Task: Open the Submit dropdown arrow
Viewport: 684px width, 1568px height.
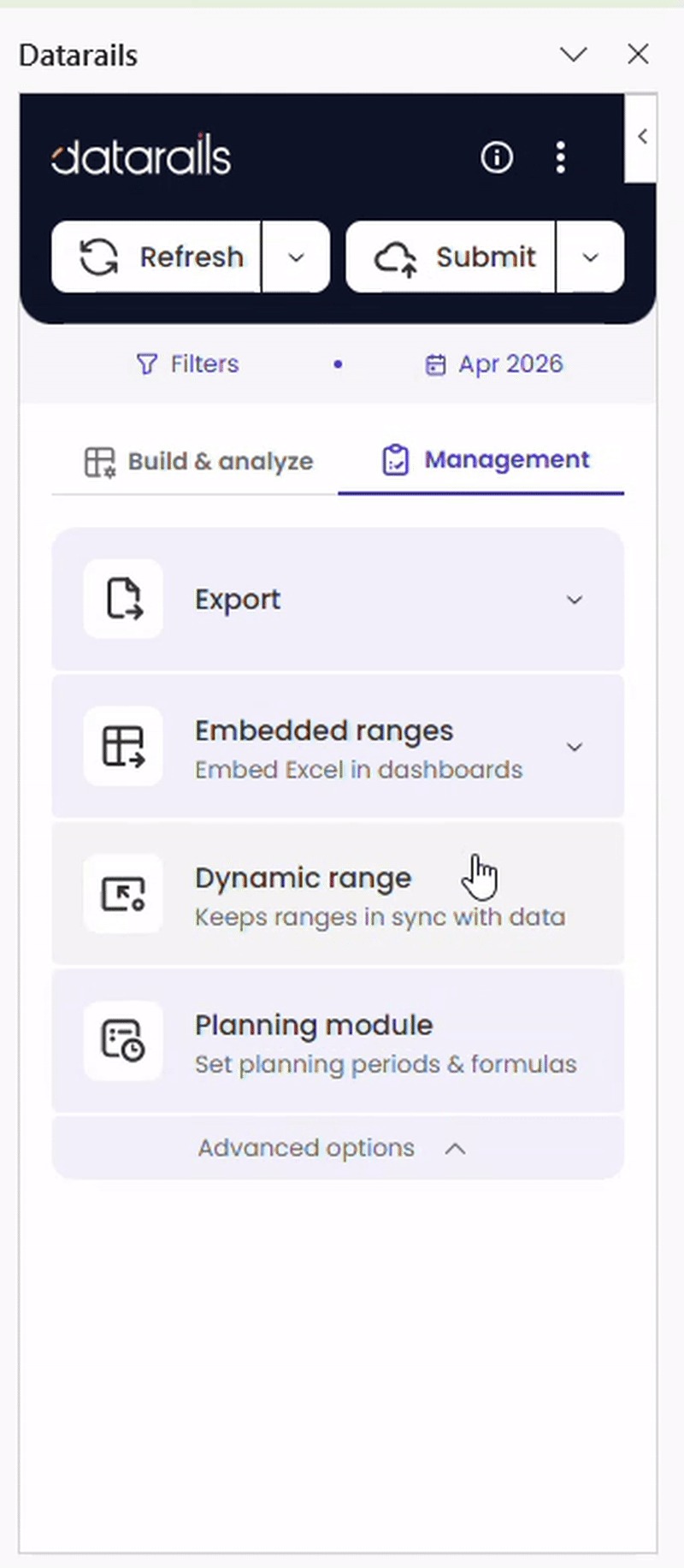Action: click(590, 257)
